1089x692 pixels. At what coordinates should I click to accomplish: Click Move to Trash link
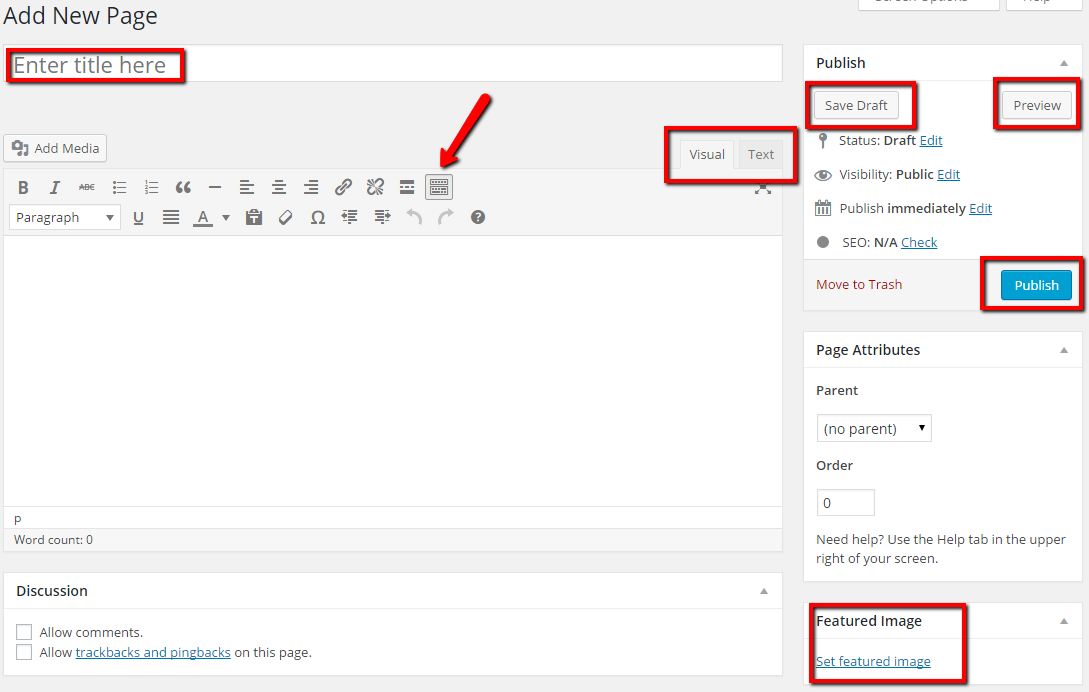coord(859,284)
